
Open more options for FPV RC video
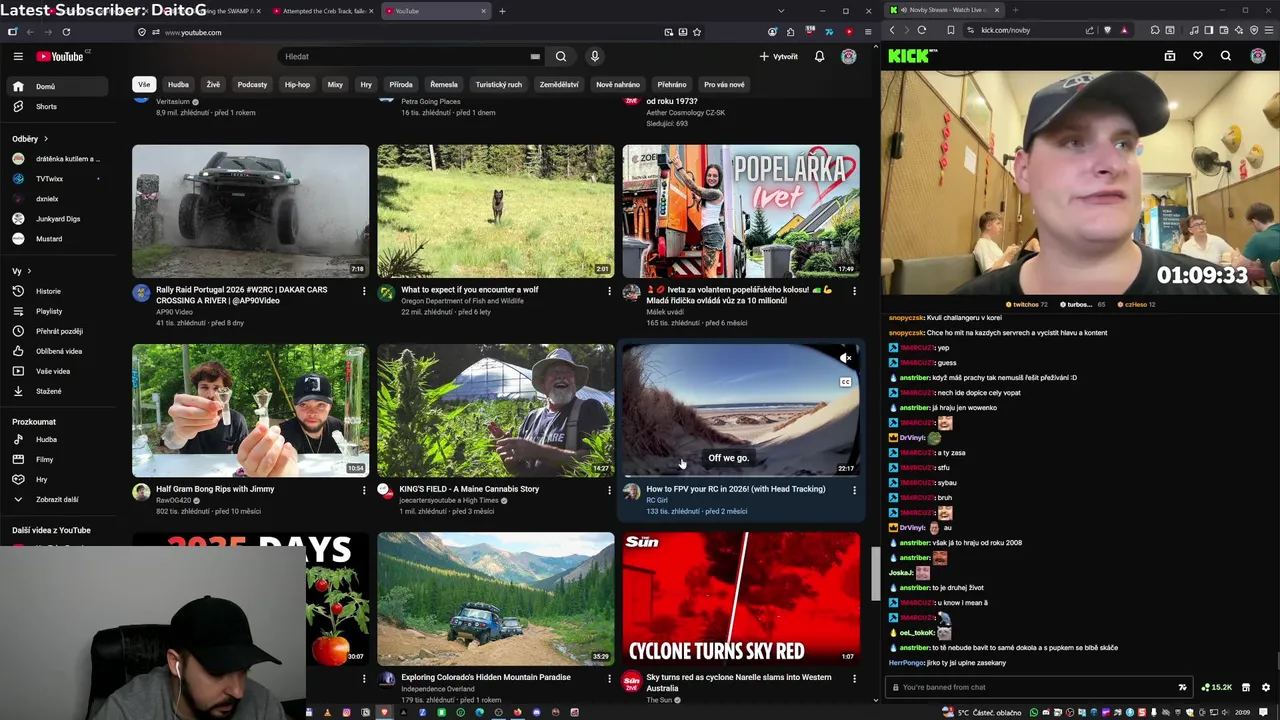tap(854, 490)
